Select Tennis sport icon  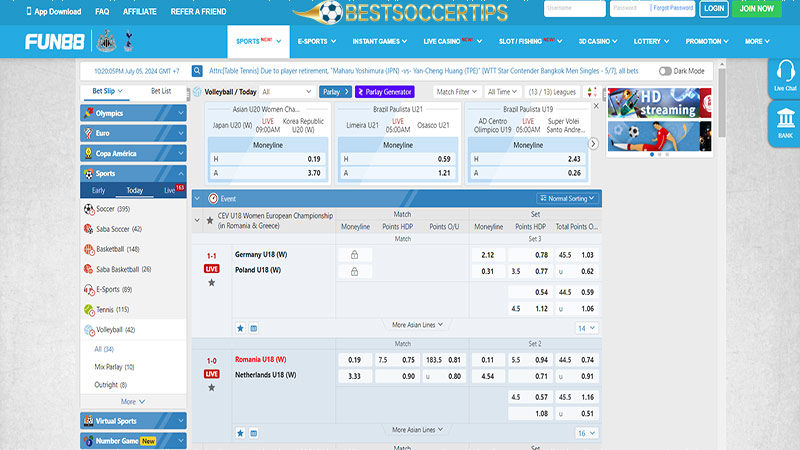[x=89, y=310]
